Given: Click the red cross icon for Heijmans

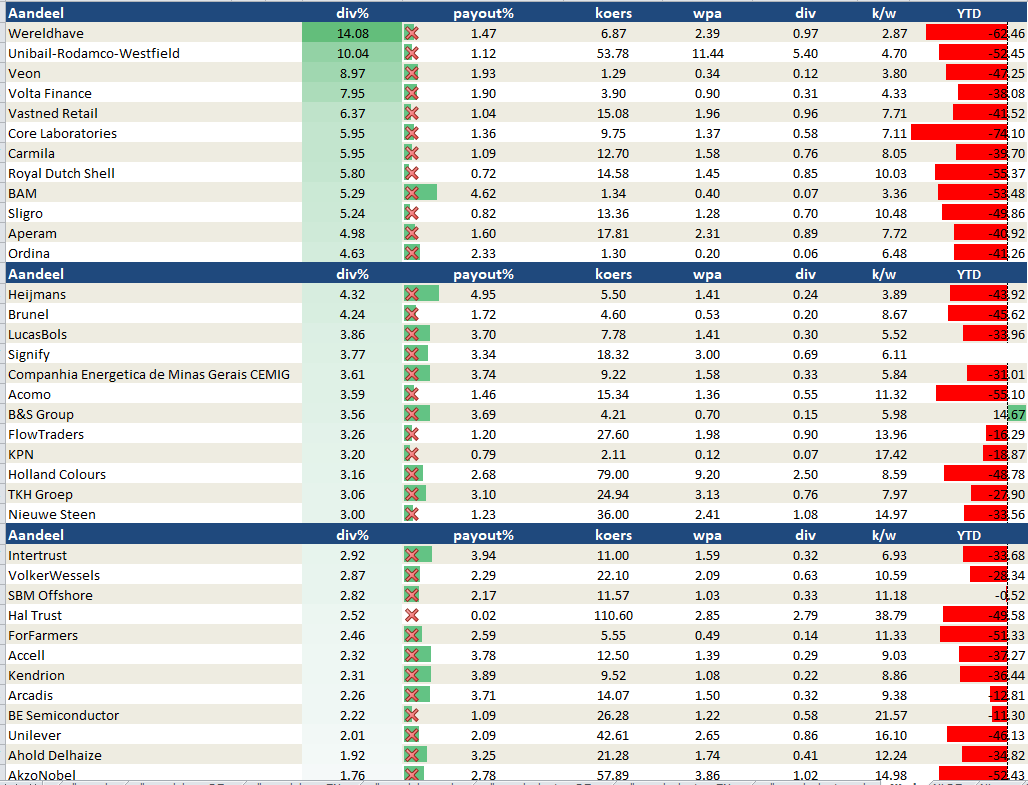Looking at the screenshot, I should [412, 294].
